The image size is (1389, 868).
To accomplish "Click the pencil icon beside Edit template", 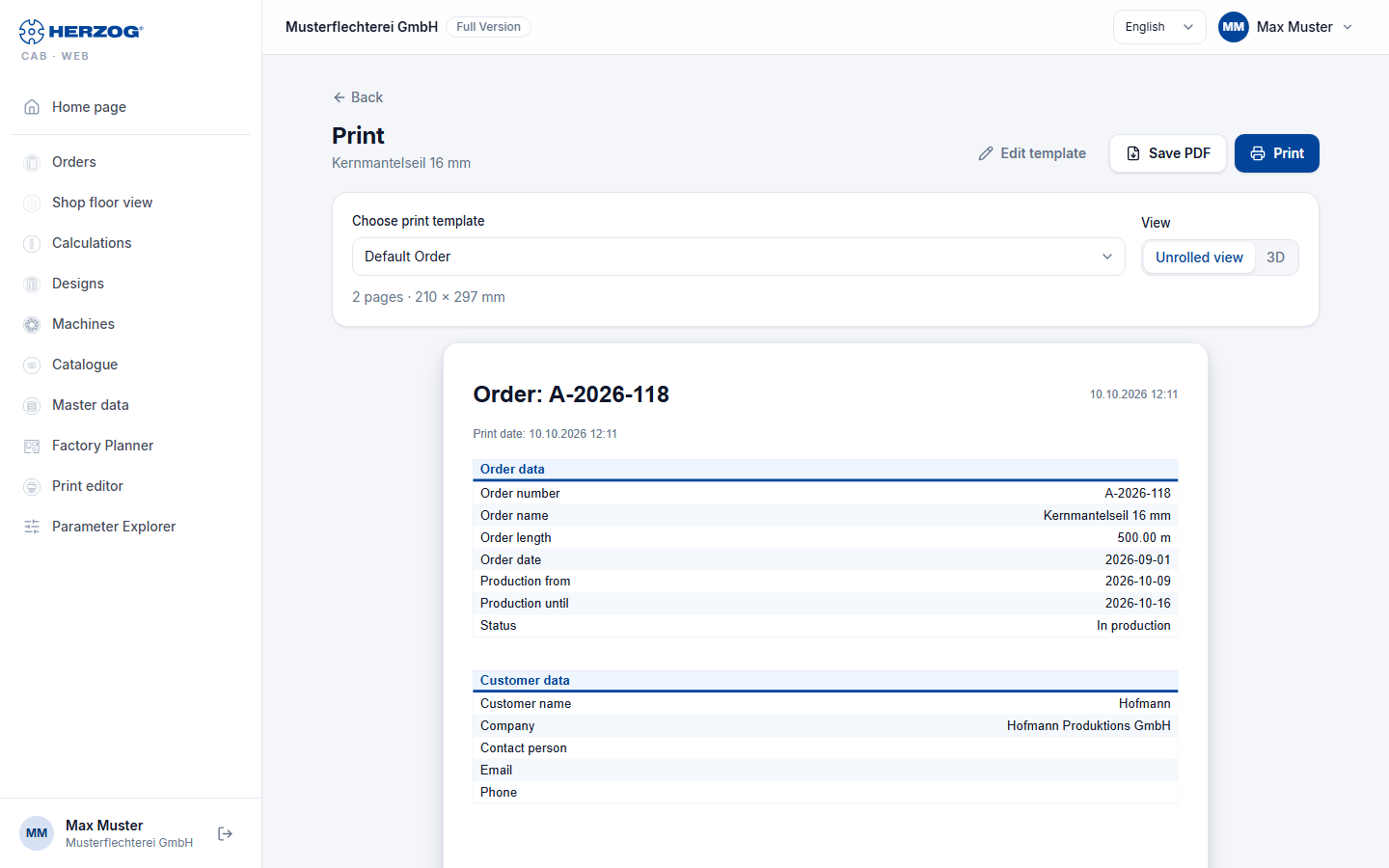I will [986, 153].
